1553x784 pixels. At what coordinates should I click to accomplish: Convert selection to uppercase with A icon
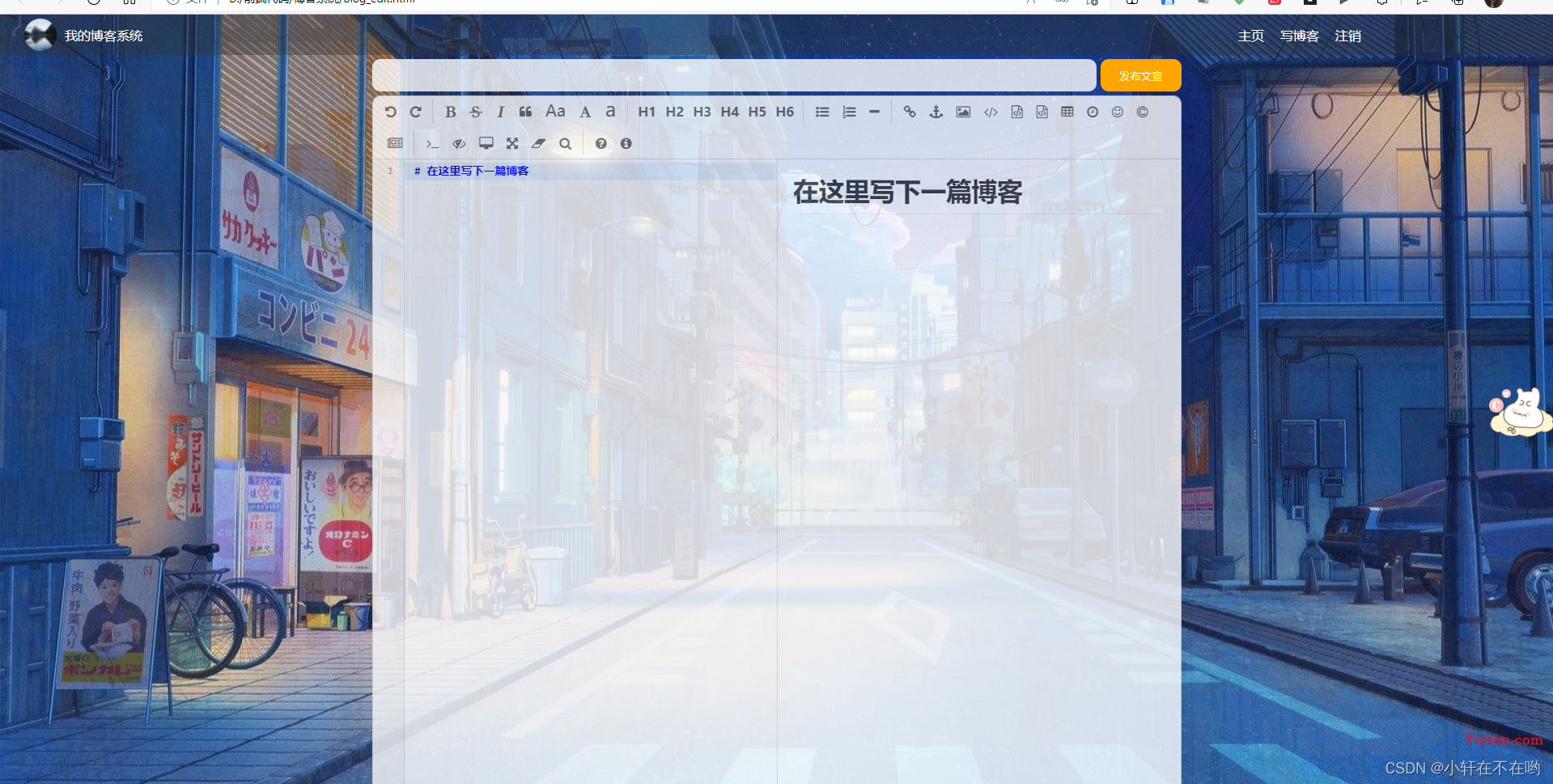point(585,112)
